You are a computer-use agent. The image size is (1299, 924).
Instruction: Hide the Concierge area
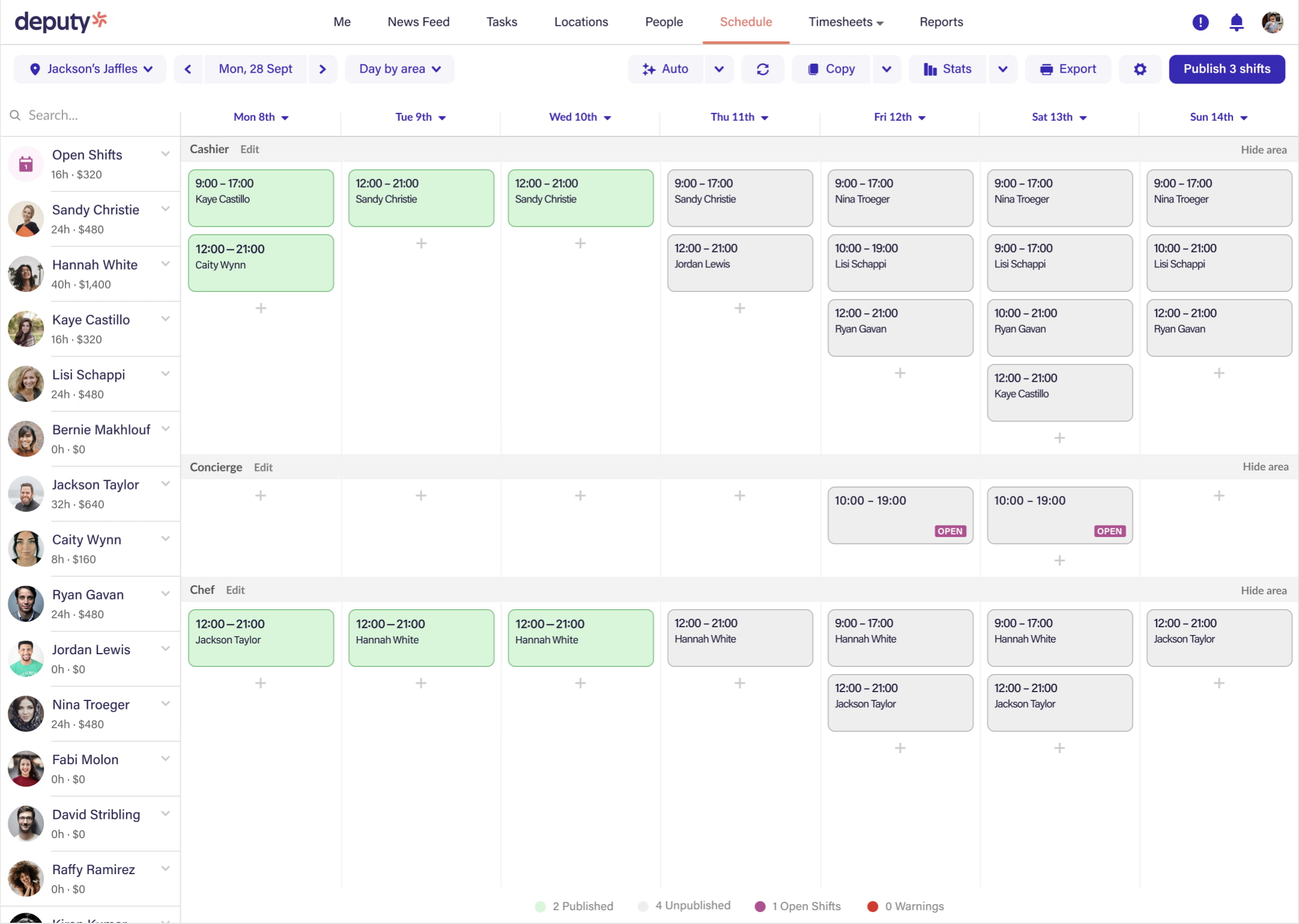[1265, 467]
